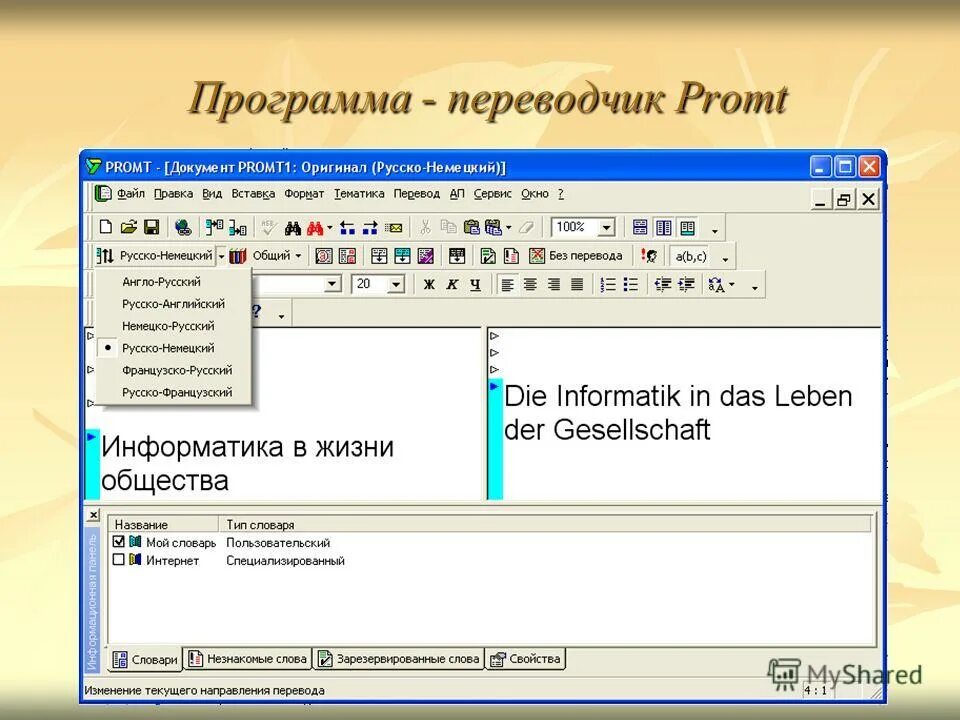Select Французско-Русский translation direction

coord(177,370)
